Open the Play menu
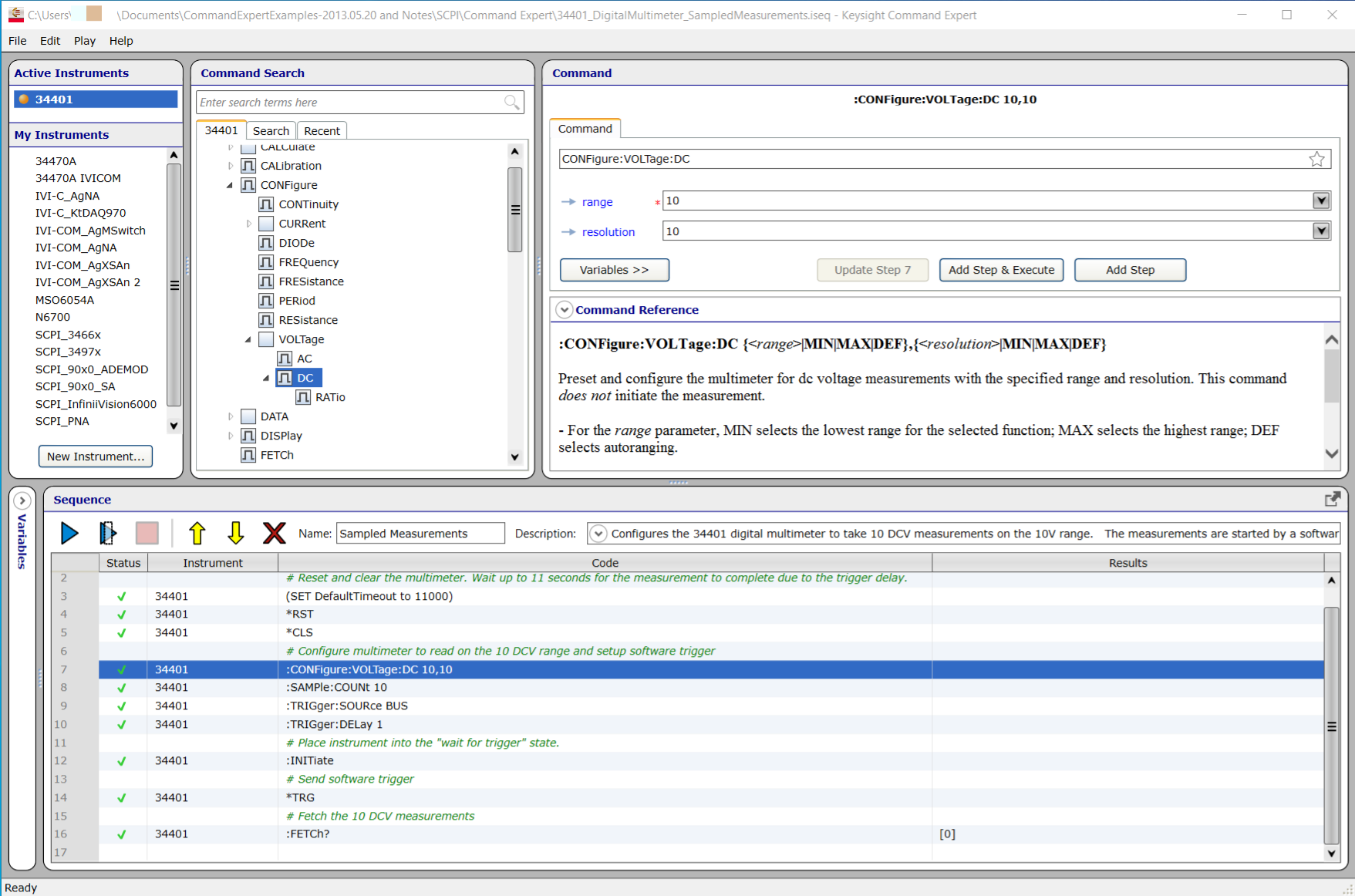 coord(84,41)
